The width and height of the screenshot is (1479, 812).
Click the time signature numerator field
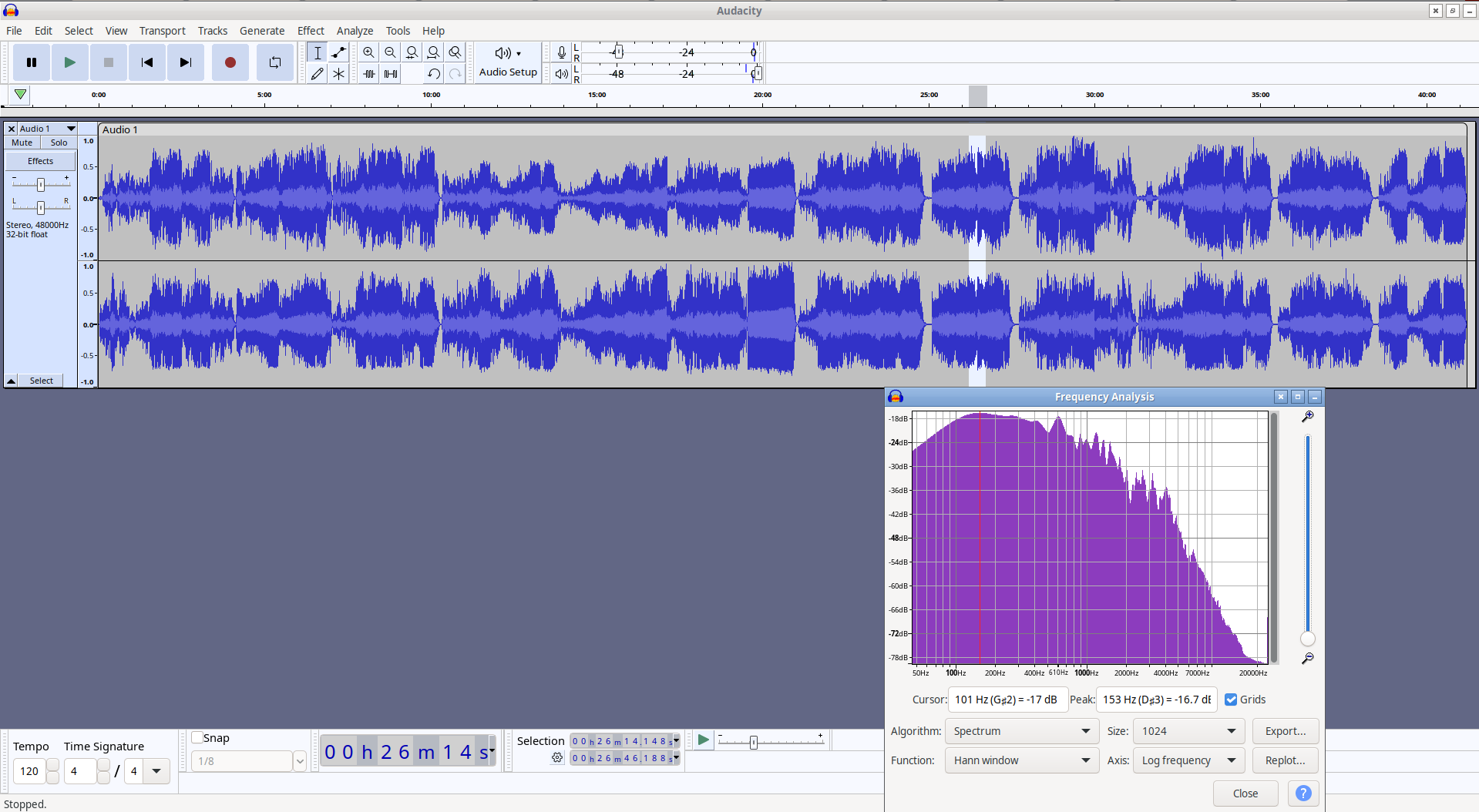pos(80,771)
